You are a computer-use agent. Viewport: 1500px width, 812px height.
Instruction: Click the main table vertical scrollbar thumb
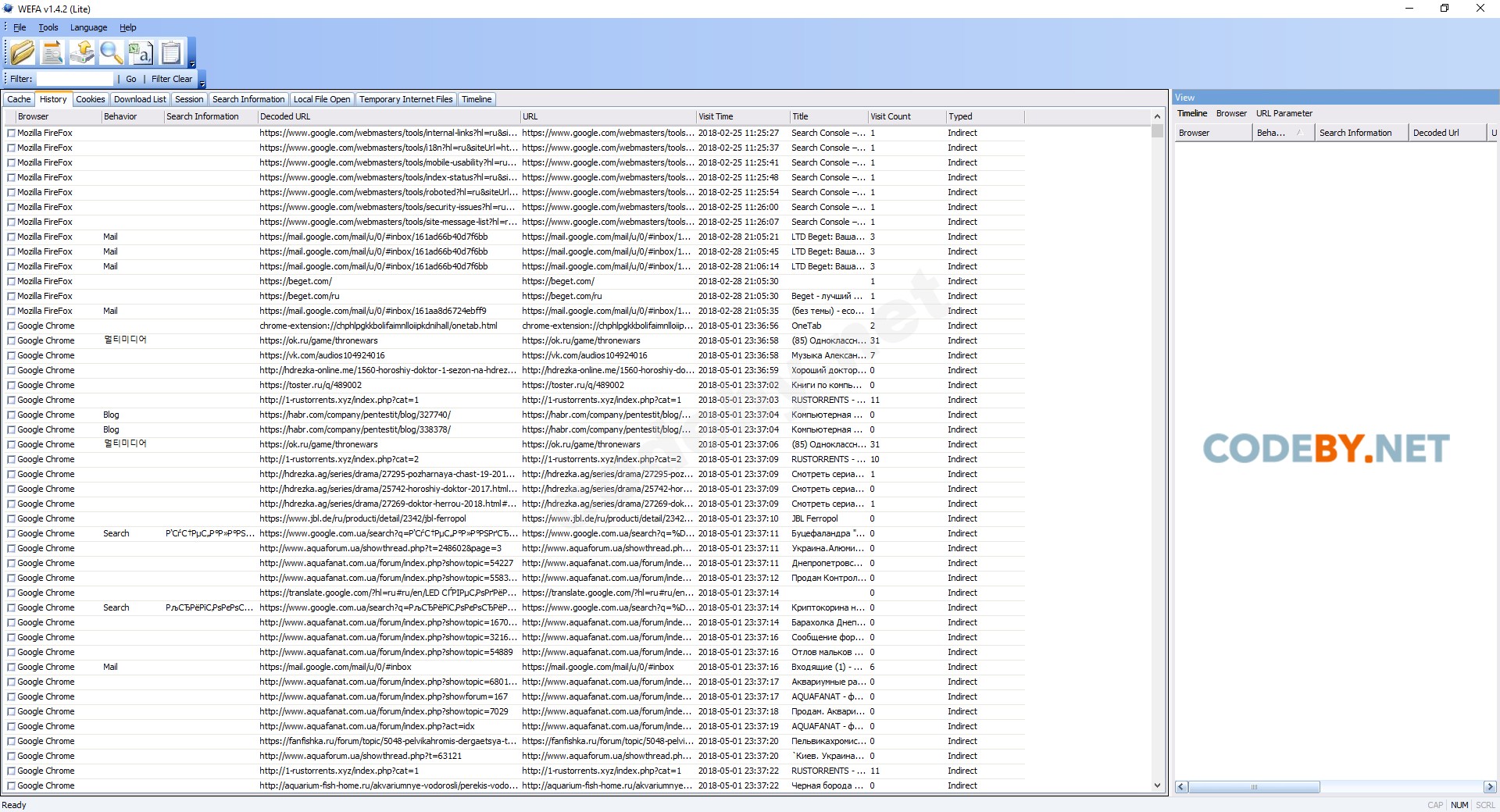(1157, 131)
